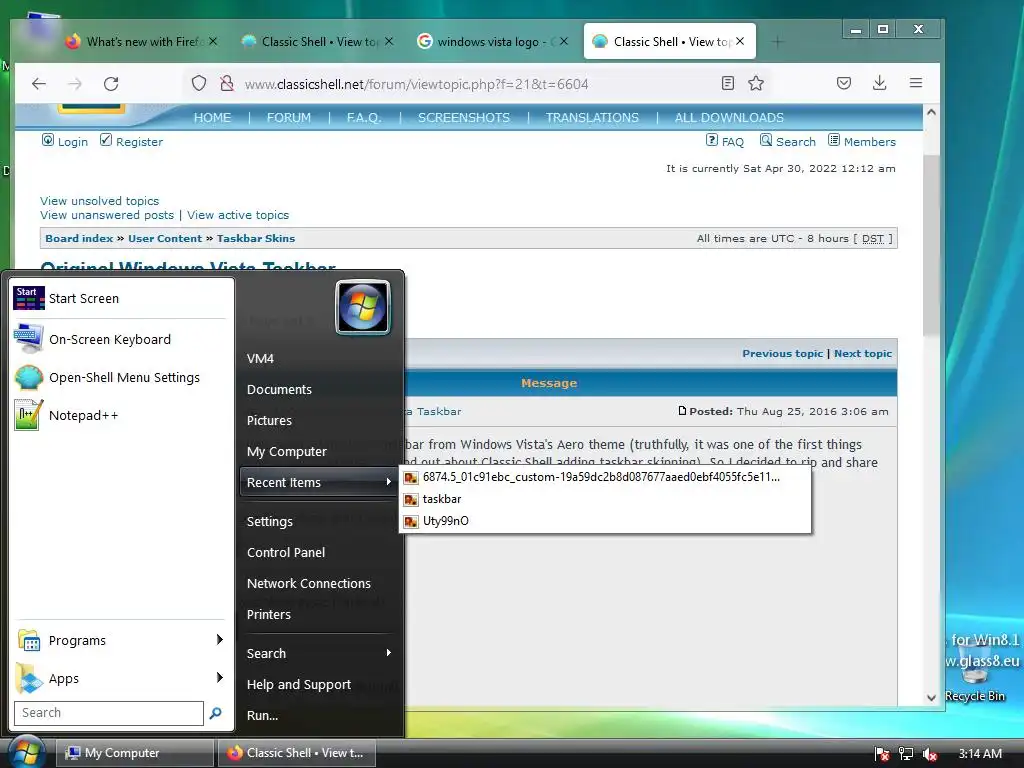Click the start menu Search box

(x=109, y=713)
